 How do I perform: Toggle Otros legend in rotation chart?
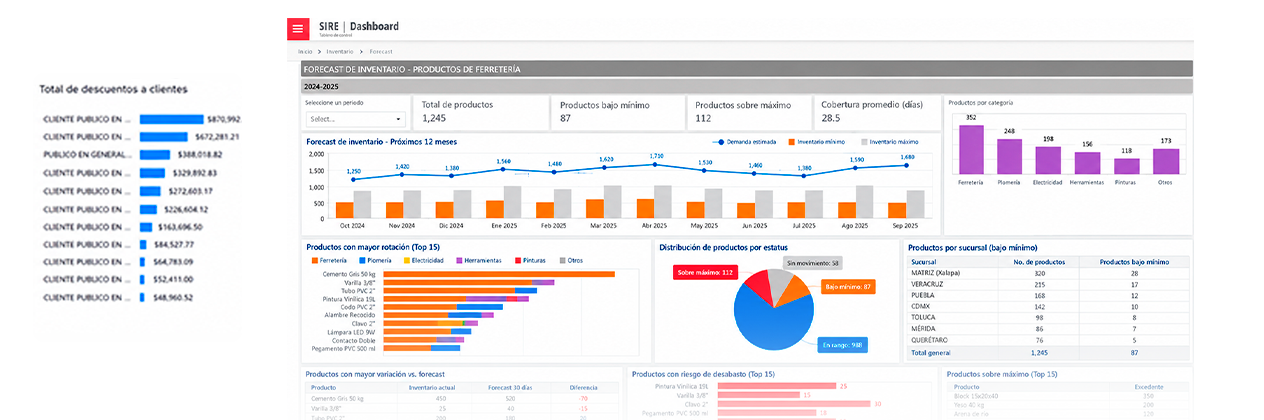coord(571,260)
